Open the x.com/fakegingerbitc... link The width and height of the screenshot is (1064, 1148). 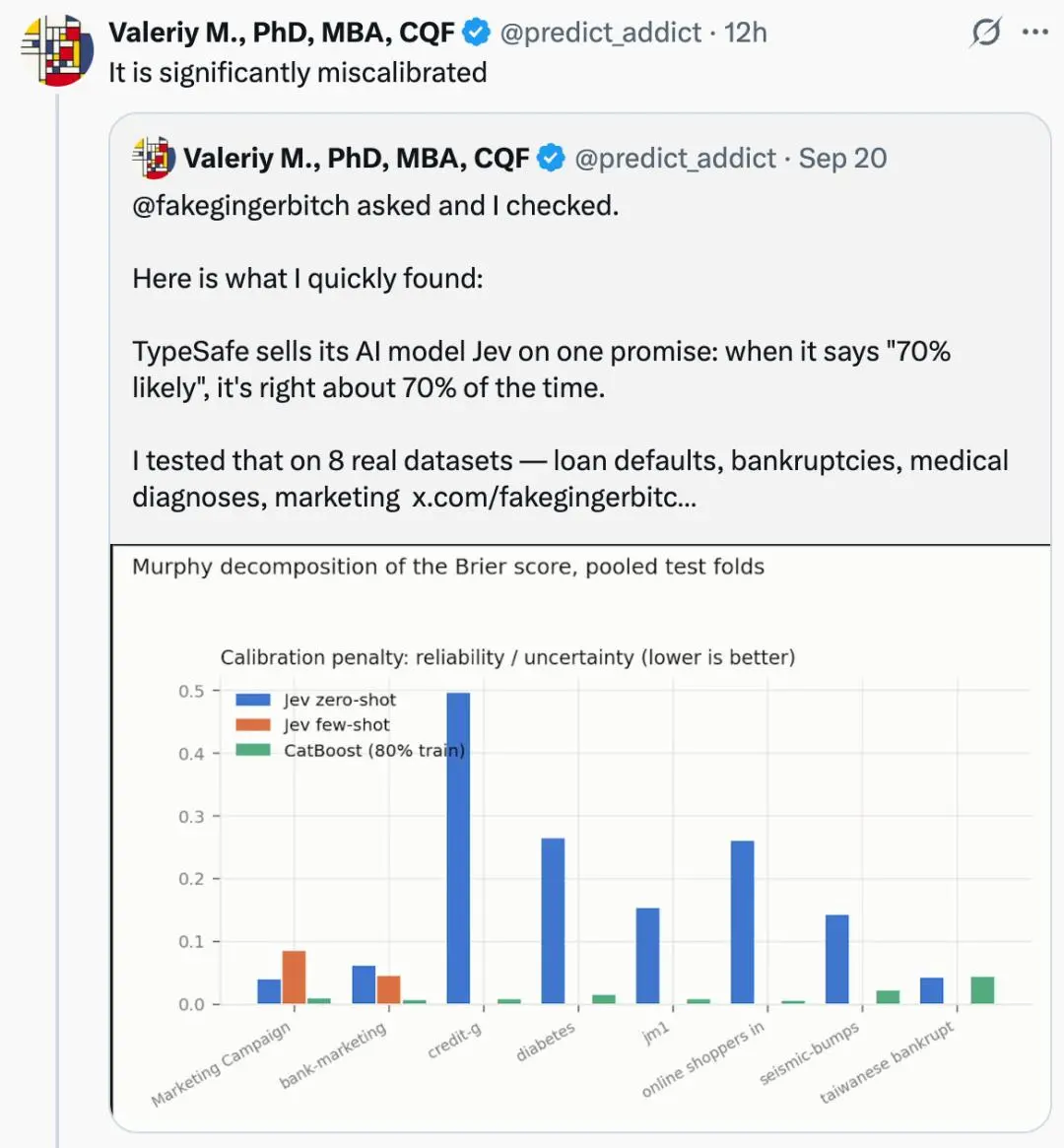point(554,497)
